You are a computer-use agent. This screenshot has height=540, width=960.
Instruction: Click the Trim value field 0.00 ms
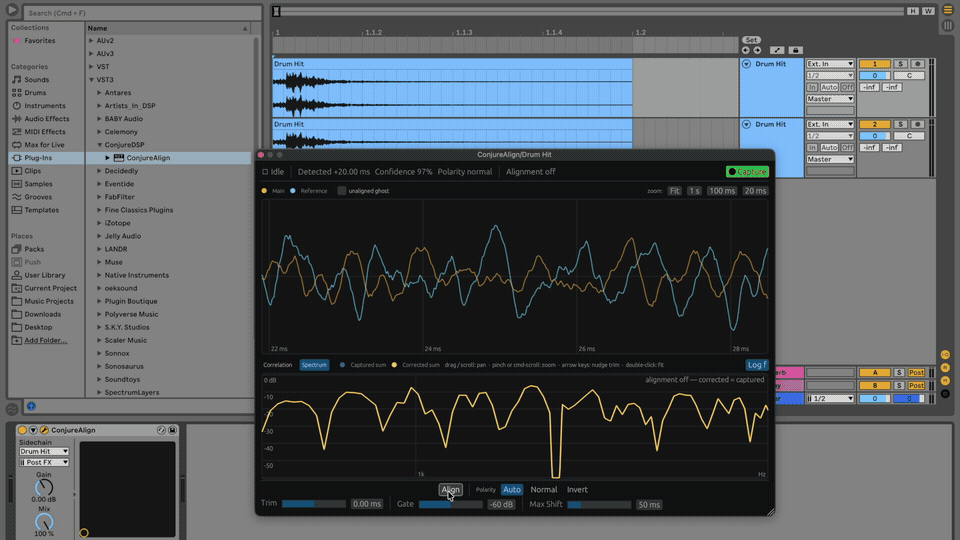[x=367, y=504]
